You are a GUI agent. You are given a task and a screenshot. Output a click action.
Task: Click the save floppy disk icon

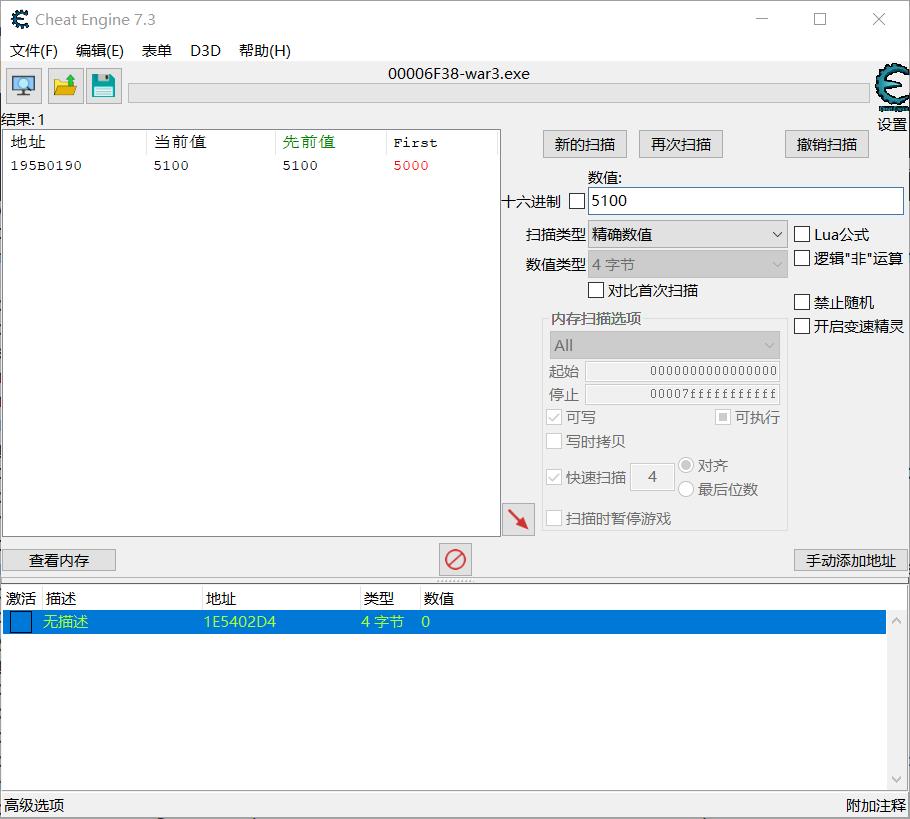[103, 86]
